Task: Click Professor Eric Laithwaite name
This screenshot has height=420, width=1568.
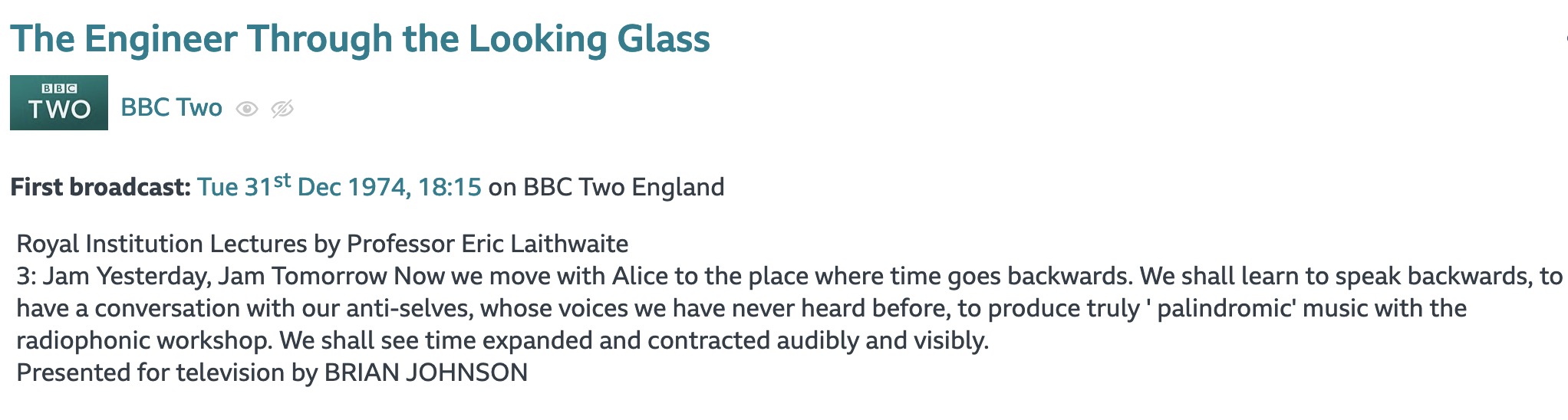Action: tap(487, 244)
